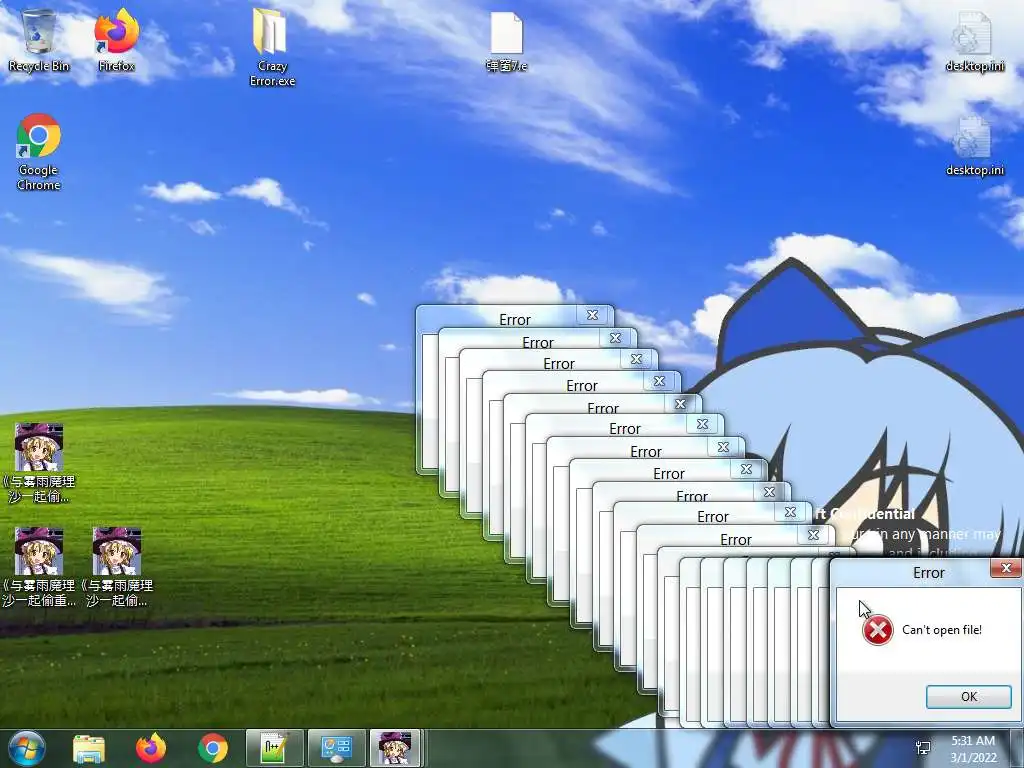Switch to the green notepad taskbar app
The image size is (1024, 768).
tap(274, 748)
